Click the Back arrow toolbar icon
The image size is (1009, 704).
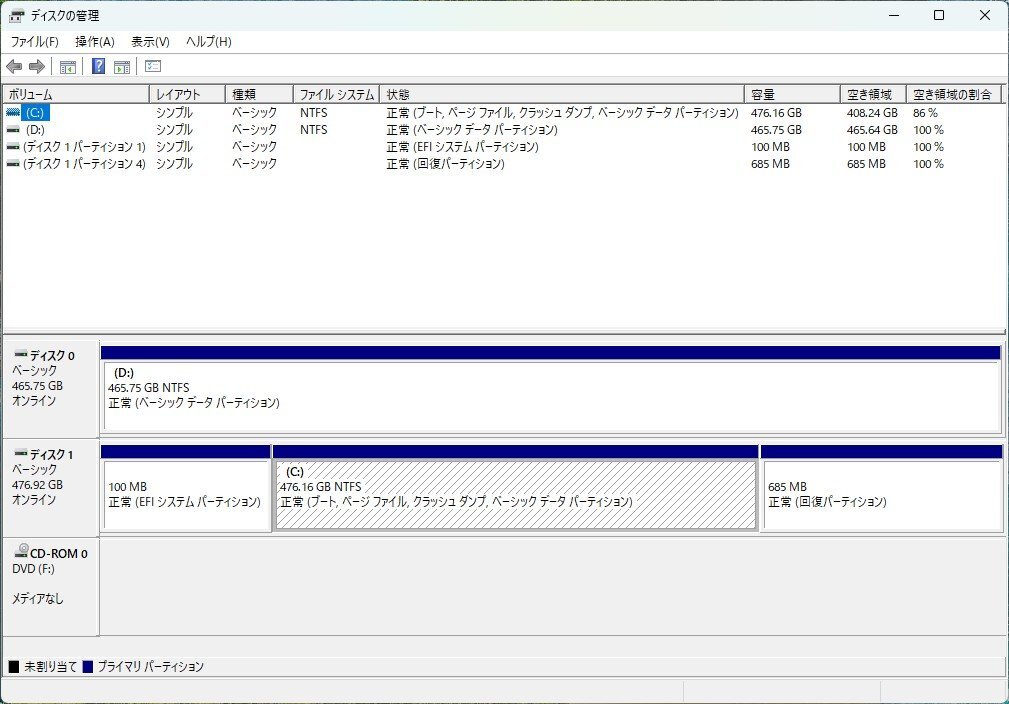click(x=14, y=66)
